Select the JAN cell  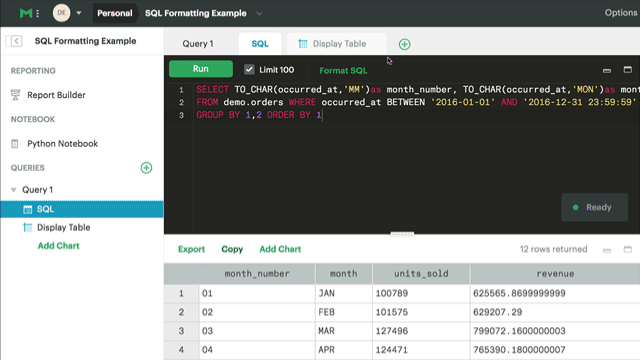click(x=343, y=293)
